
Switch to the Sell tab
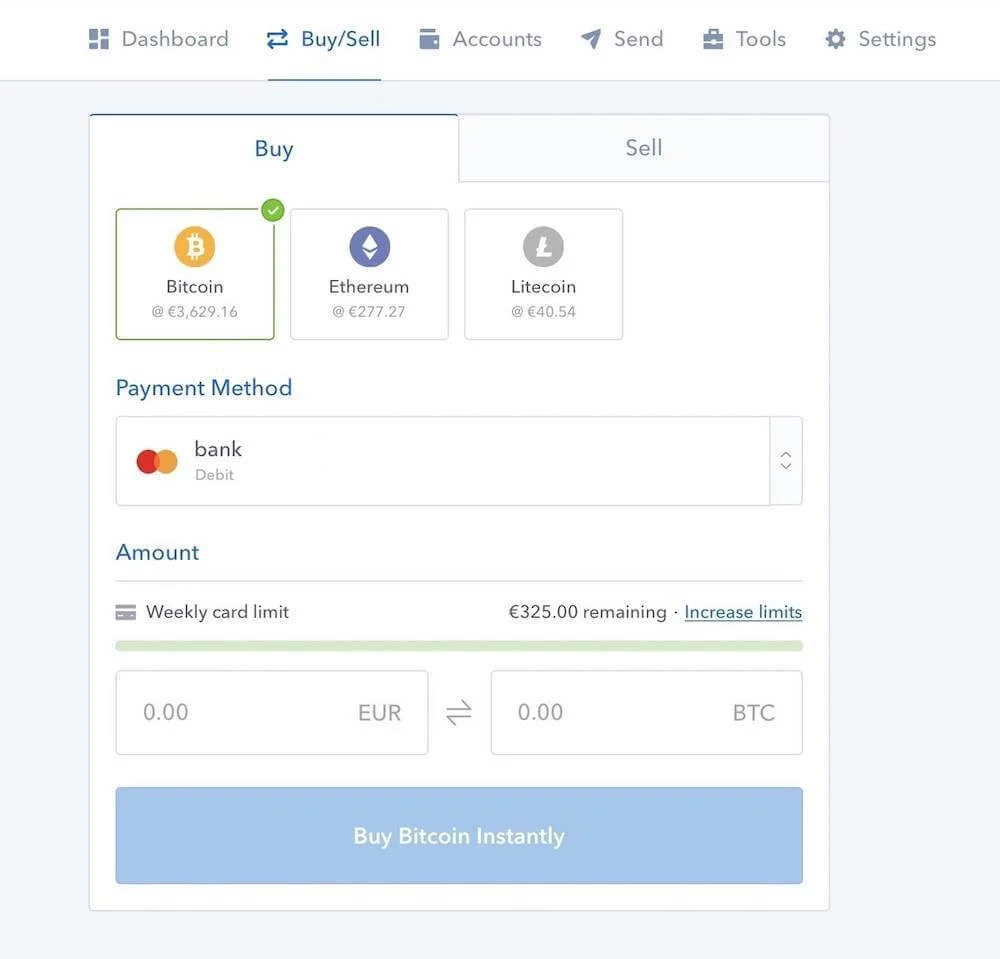pyautogui.click(x=643, y=147)
